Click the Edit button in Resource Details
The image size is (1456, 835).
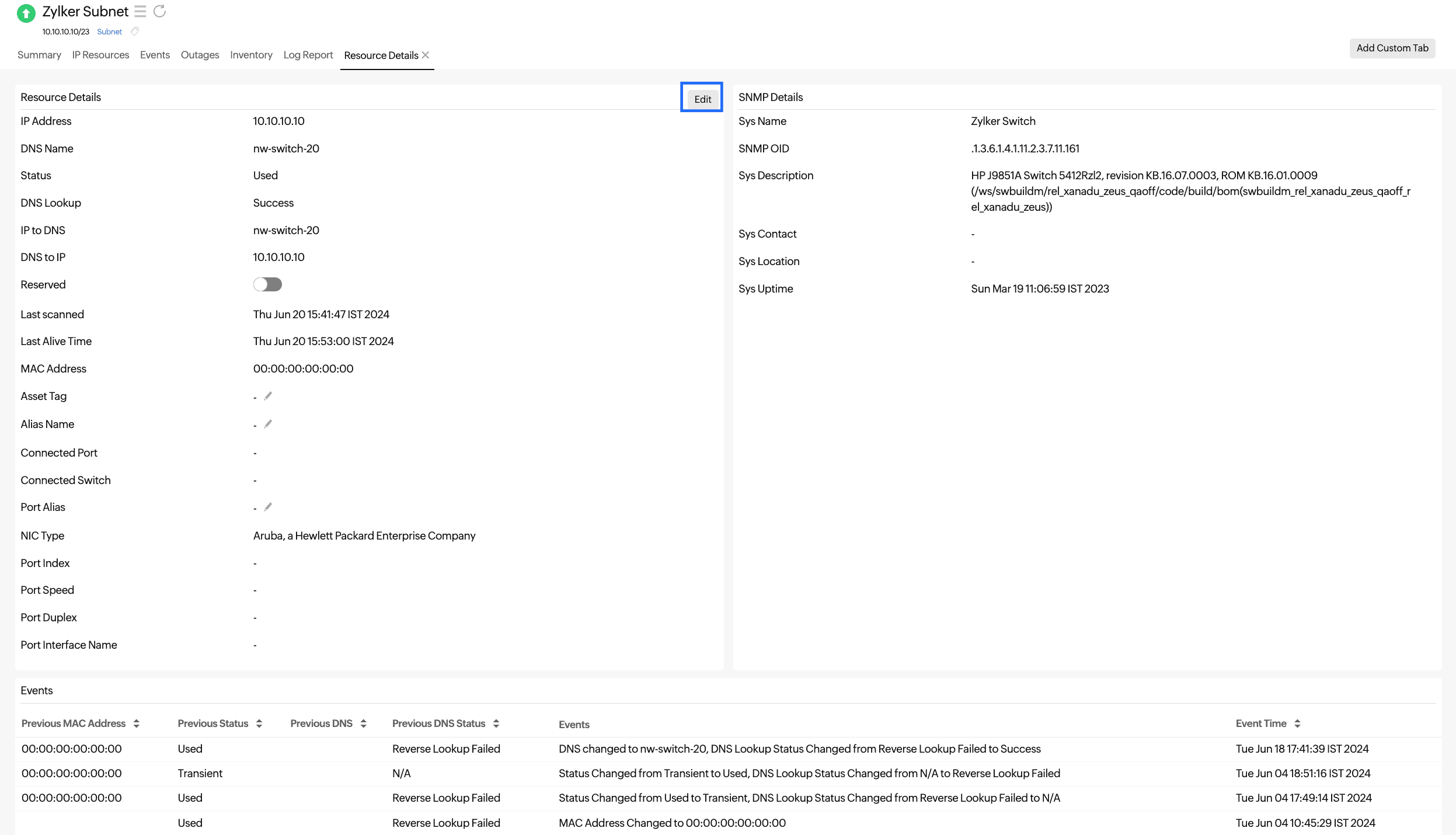click(701, 99)
